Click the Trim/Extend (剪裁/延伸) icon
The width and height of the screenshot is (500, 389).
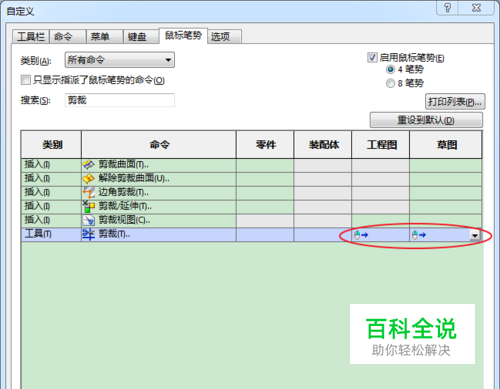[x=88, y=206]
